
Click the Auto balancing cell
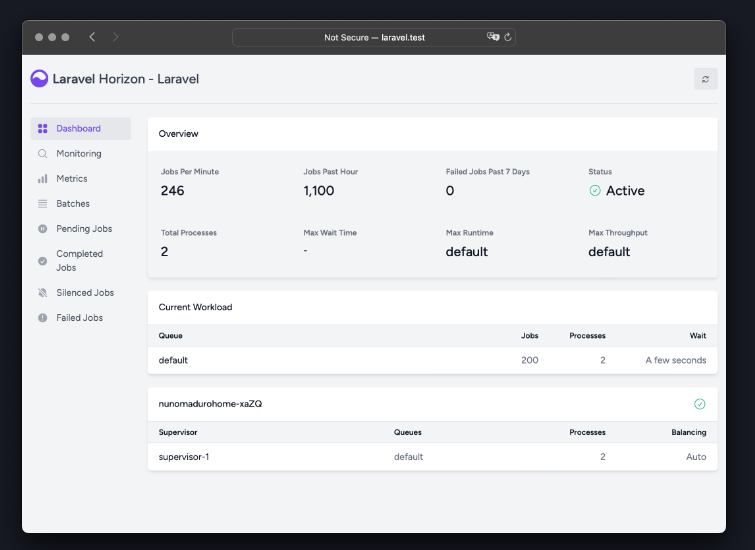(x=696, y=457)
